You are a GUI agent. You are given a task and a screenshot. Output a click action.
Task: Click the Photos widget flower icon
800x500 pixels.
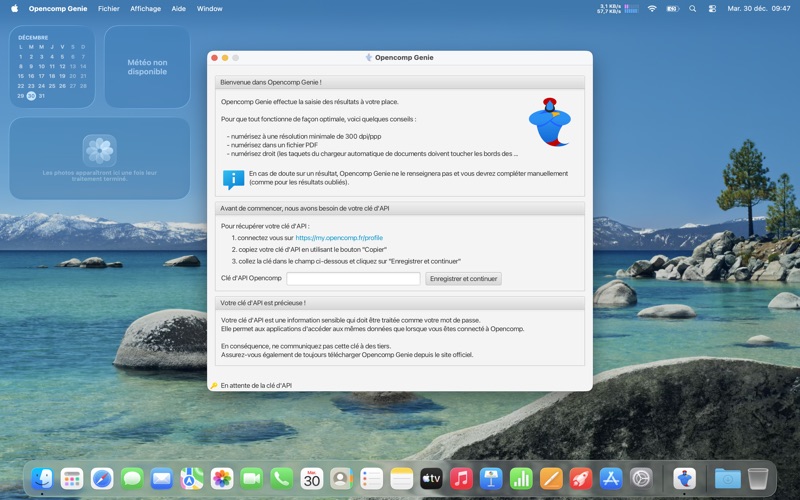pyautogui.click(x=99, y=151)
